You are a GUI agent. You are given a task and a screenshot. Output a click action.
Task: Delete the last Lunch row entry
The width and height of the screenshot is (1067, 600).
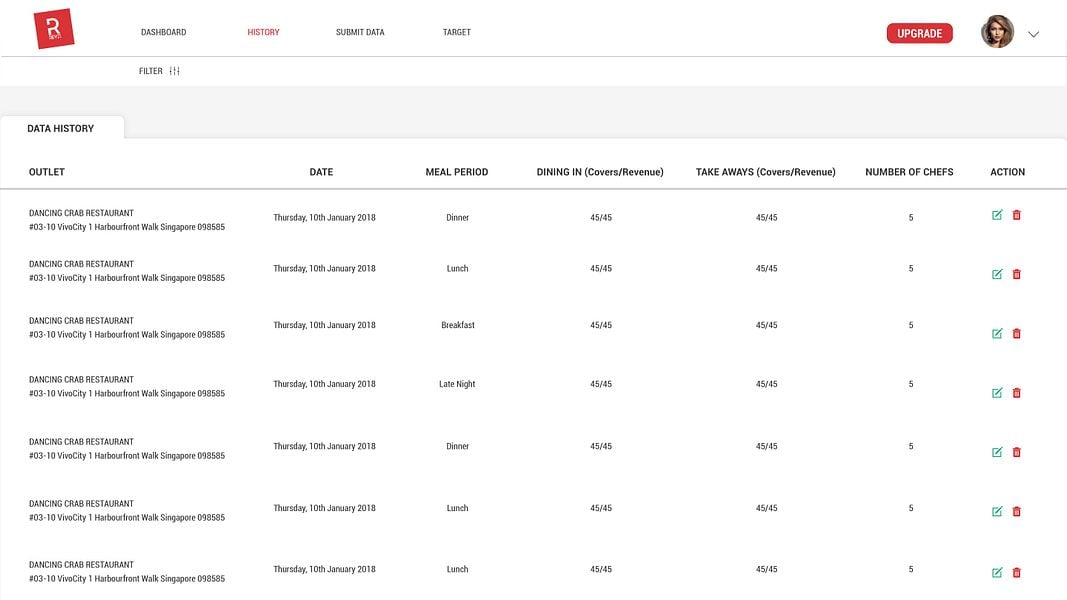tap(1017, 572)
